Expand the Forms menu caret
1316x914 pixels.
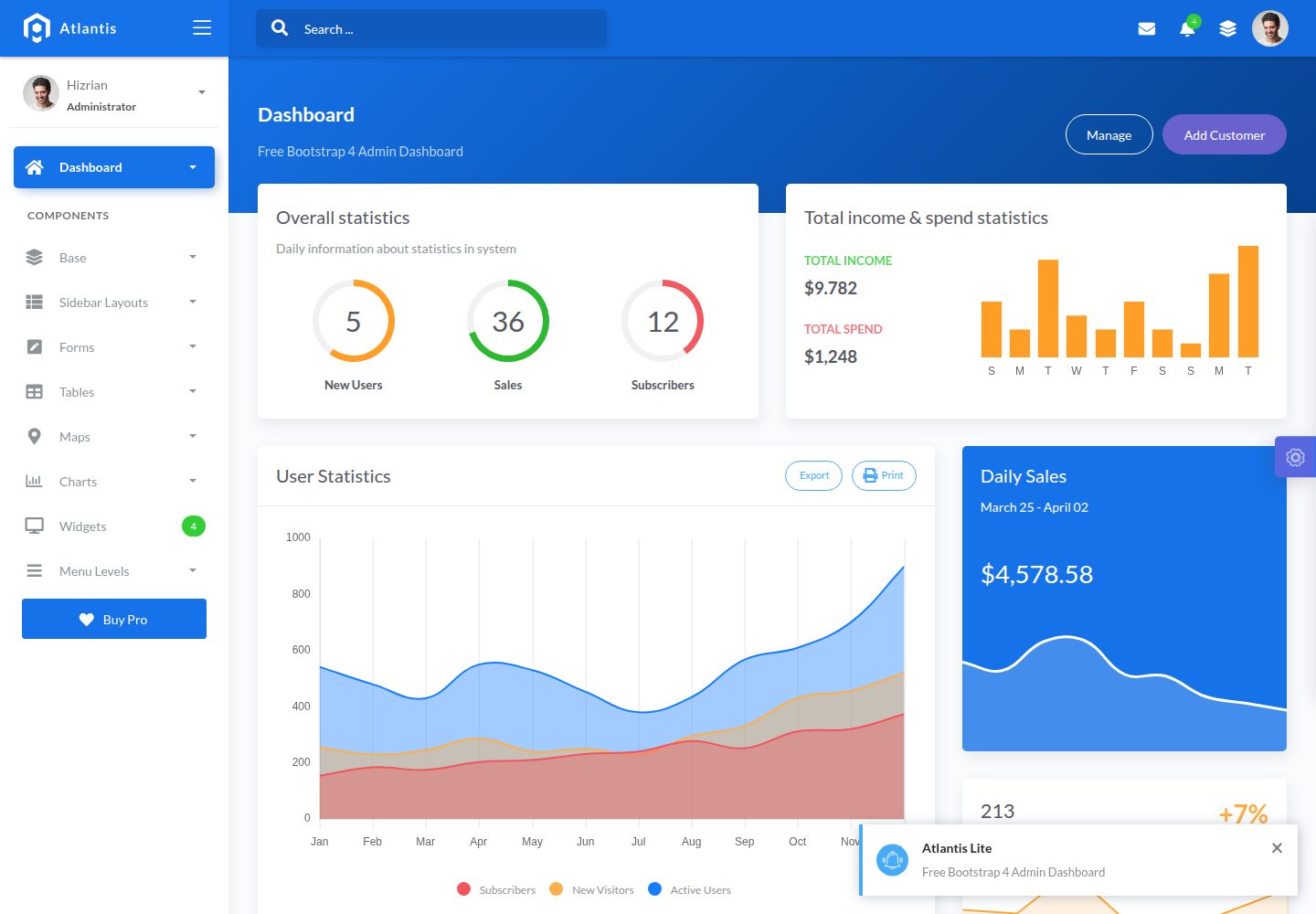tap(193, 346)
